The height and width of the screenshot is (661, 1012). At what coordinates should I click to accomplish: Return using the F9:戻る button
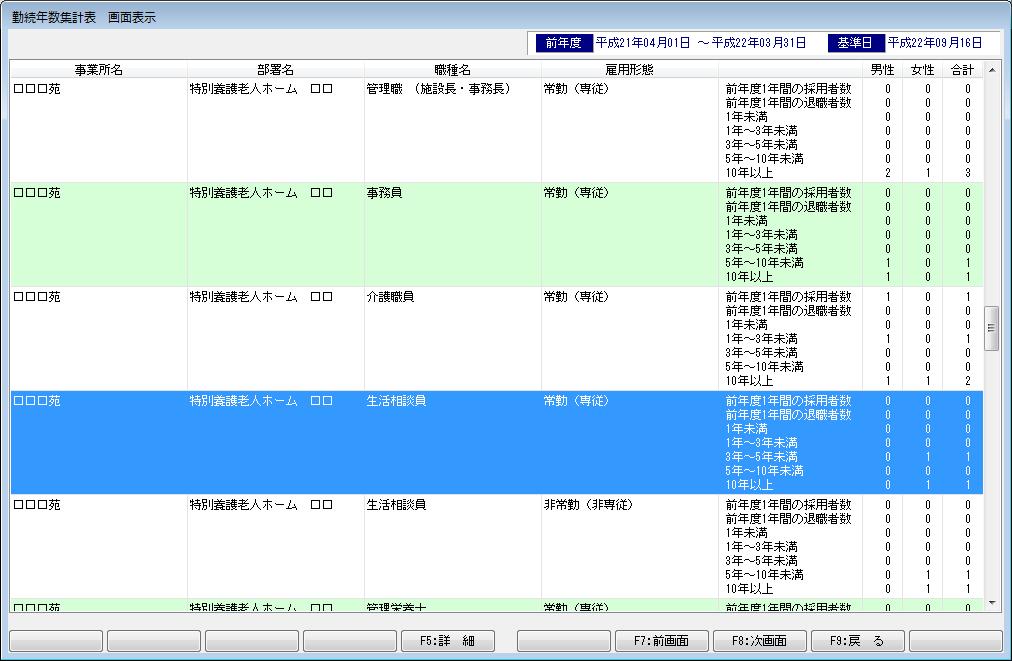coord(857,641)
